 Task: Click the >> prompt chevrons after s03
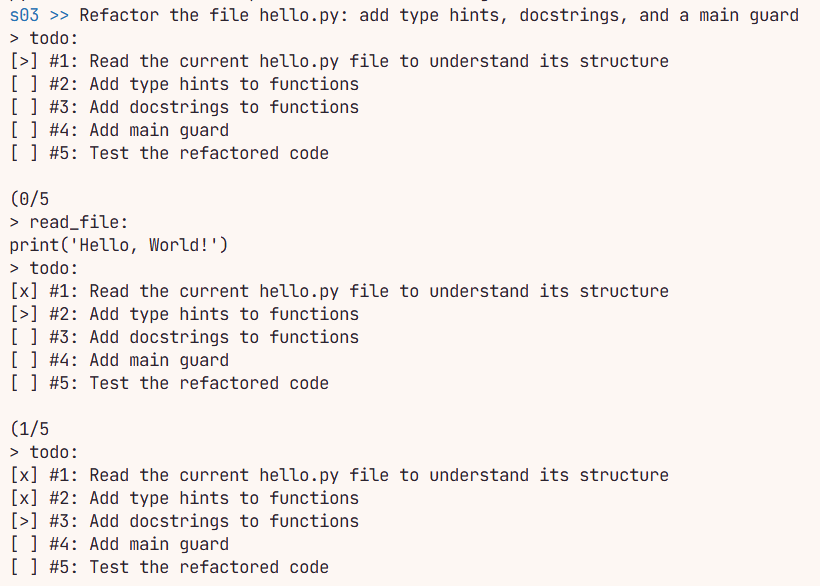(x=59, y=15)
